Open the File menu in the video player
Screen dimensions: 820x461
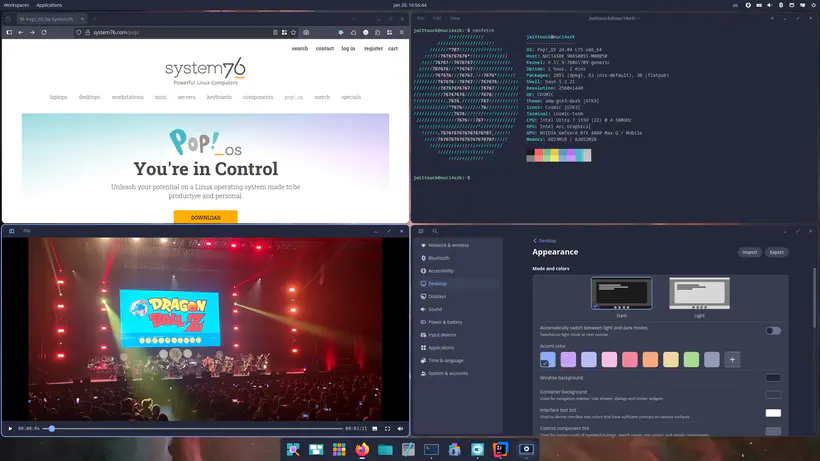click(27, 231)
